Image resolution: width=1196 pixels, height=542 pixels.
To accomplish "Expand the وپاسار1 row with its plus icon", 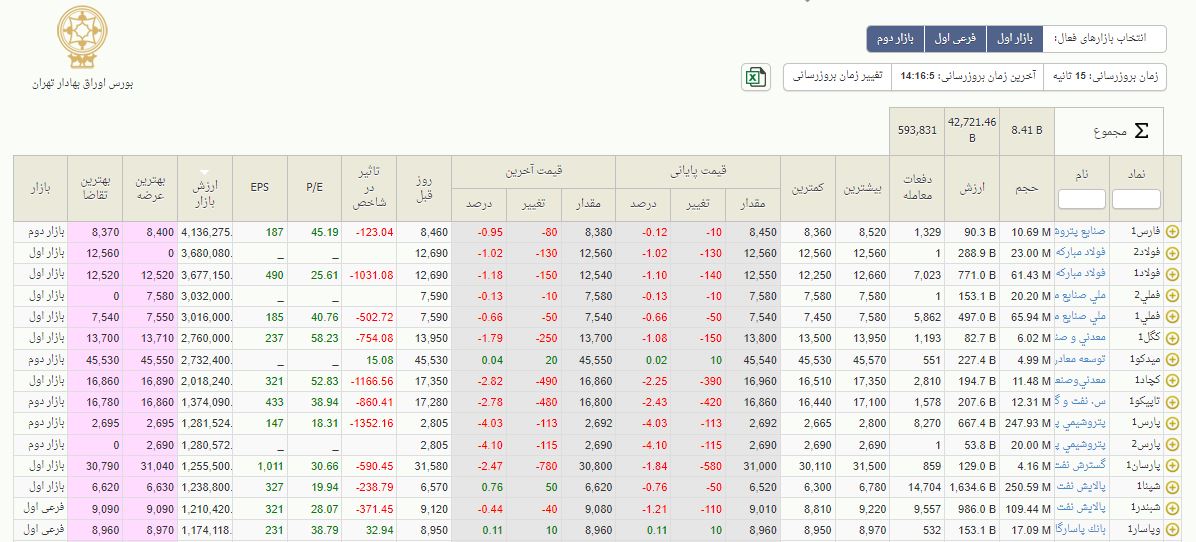I will tap(1172, 529).
